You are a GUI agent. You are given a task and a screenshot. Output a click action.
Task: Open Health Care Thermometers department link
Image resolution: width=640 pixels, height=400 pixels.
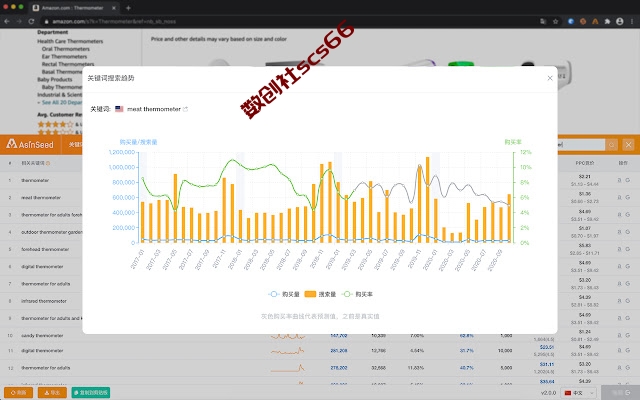tap(70, 41)
